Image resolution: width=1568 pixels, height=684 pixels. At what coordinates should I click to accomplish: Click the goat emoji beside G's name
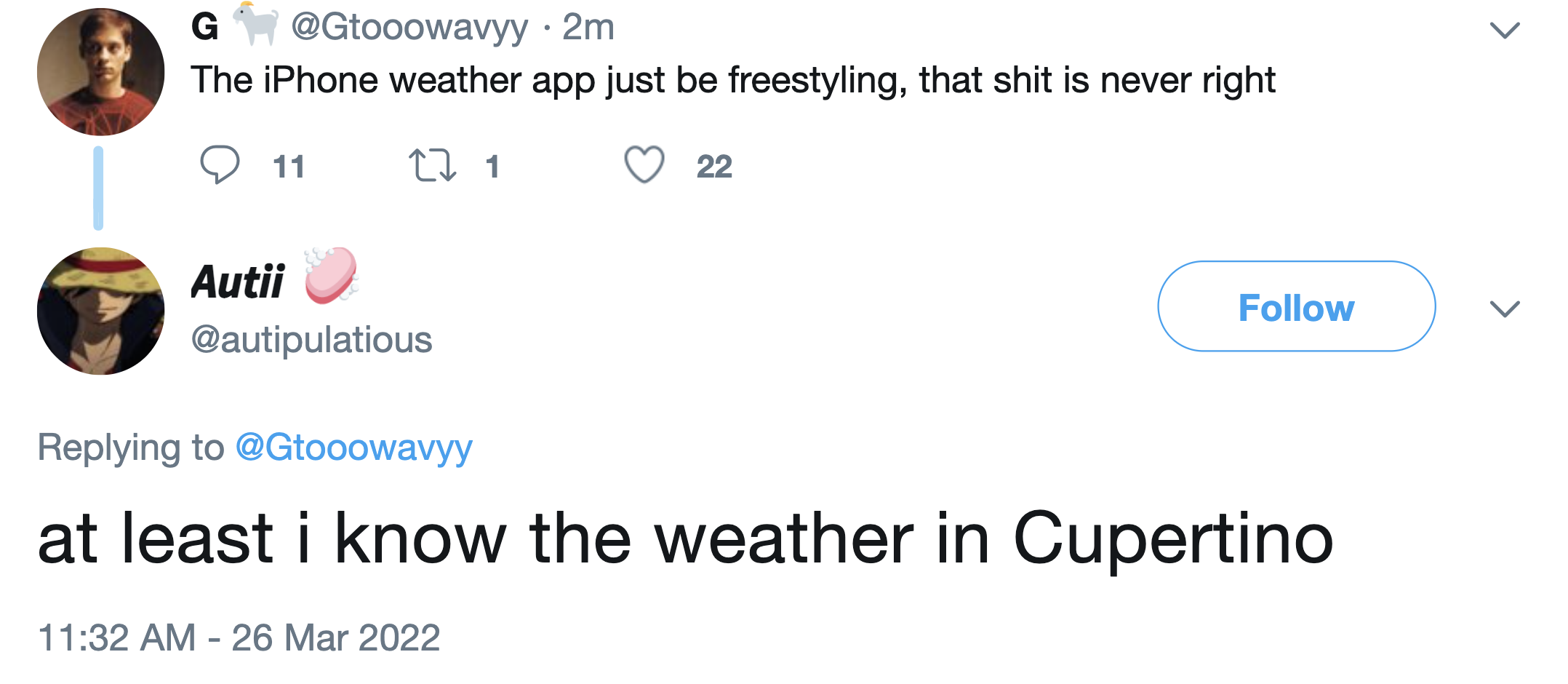256,25
